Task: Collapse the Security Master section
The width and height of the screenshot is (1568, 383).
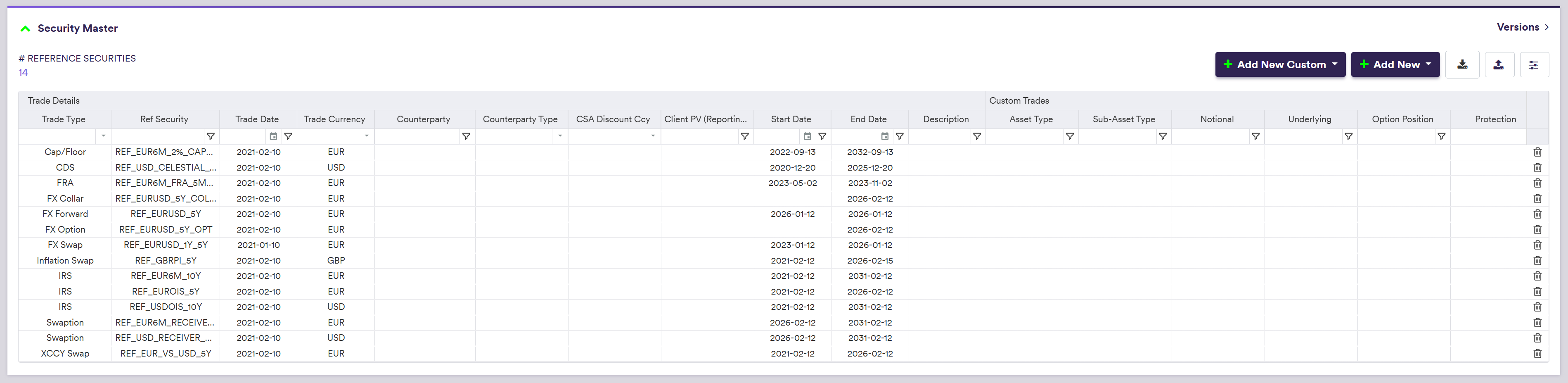Action: coord(26,29)
